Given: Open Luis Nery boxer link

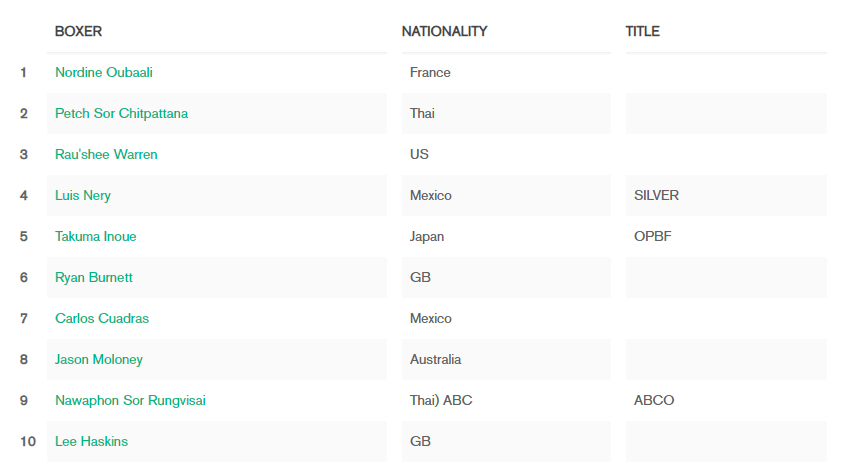Looking at the screenshot, I should click(x=83, y=195).
